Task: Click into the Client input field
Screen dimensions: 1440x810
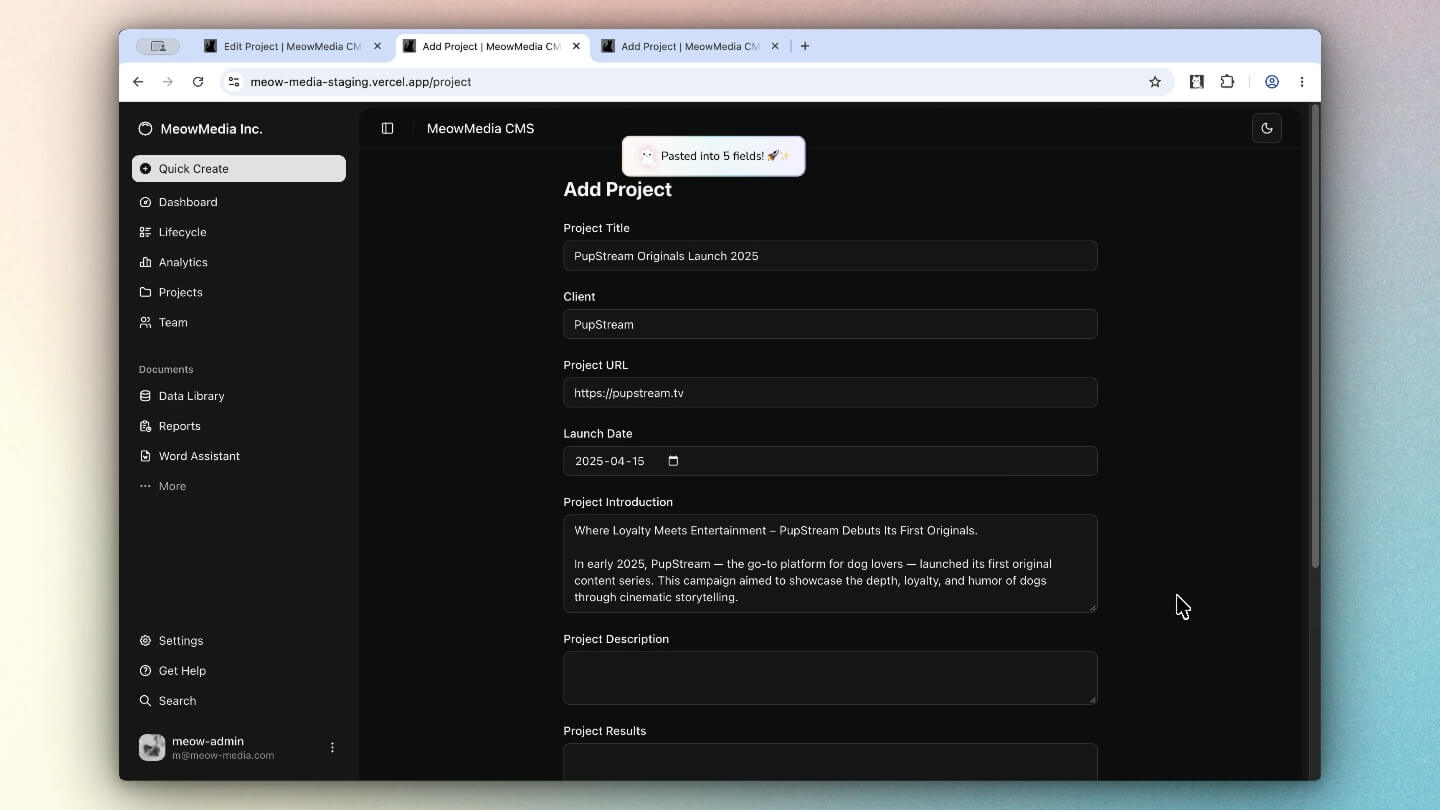Action: click(830, 324)
